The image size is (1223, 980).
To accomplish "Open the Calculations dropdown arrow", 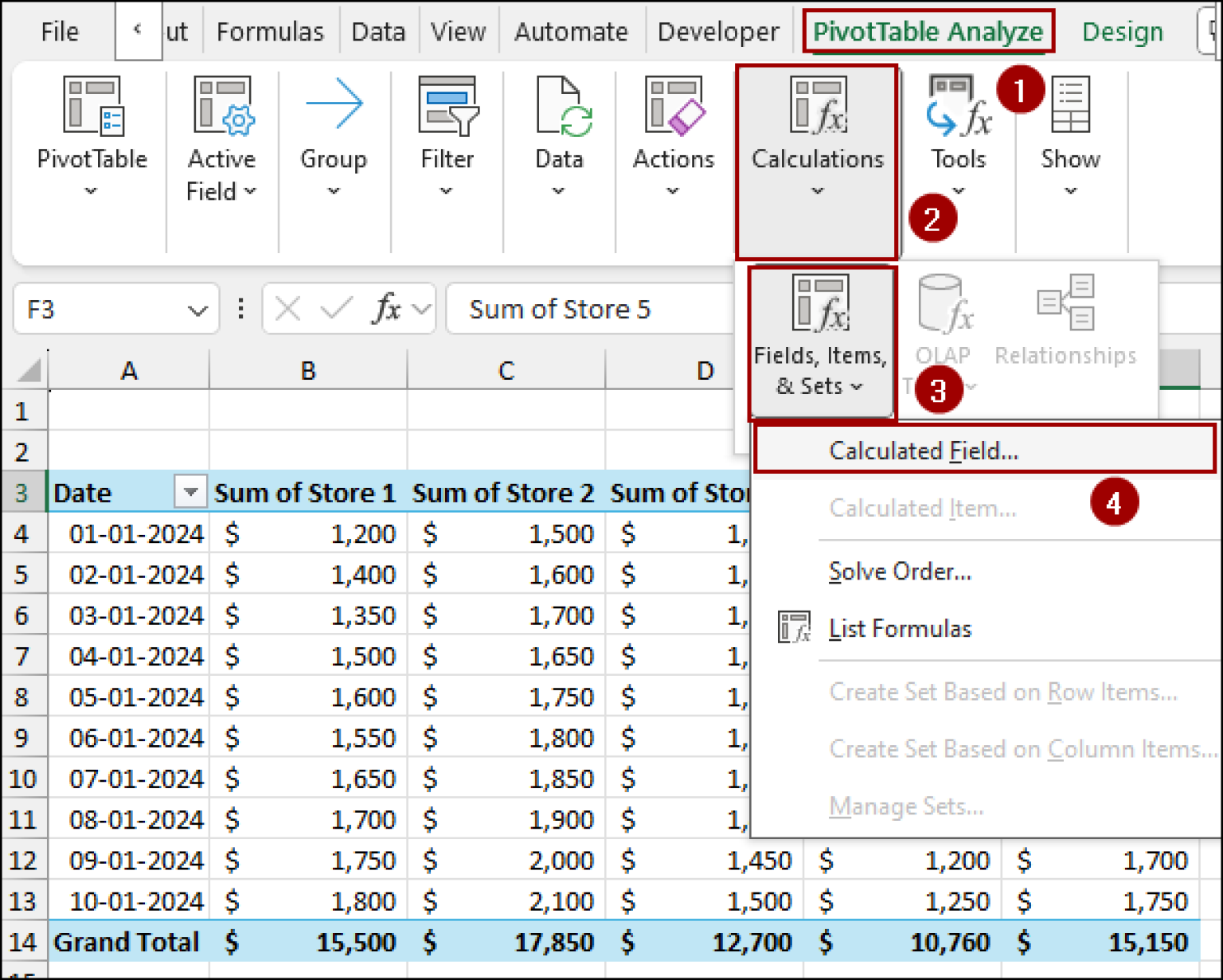I will pyautogui.click(x=817, y=191).
